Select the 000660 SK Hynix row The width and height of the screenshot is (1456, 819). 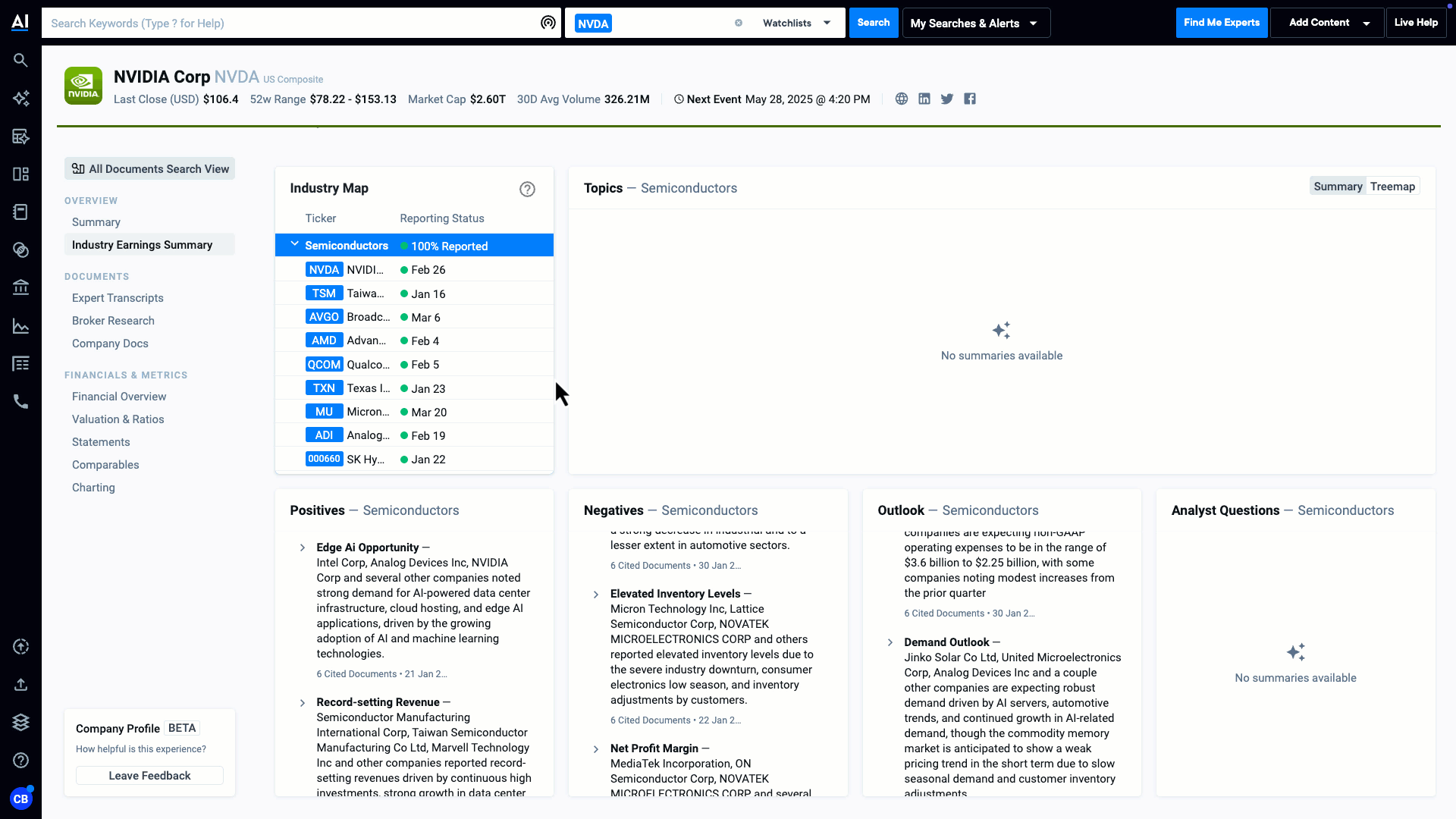pyautogui.click(x=414, y=460)
